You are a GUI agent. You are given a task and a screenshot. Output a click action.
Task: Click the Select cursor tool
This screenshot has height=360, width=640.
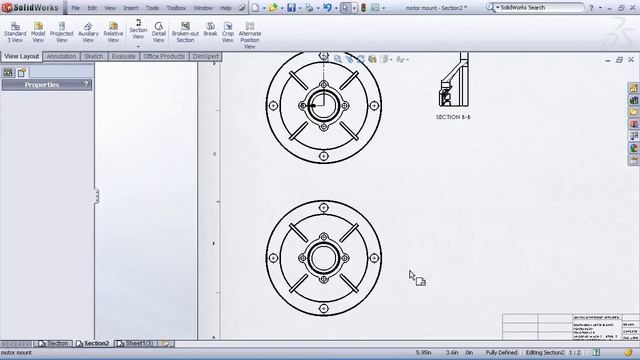(345, 7)
